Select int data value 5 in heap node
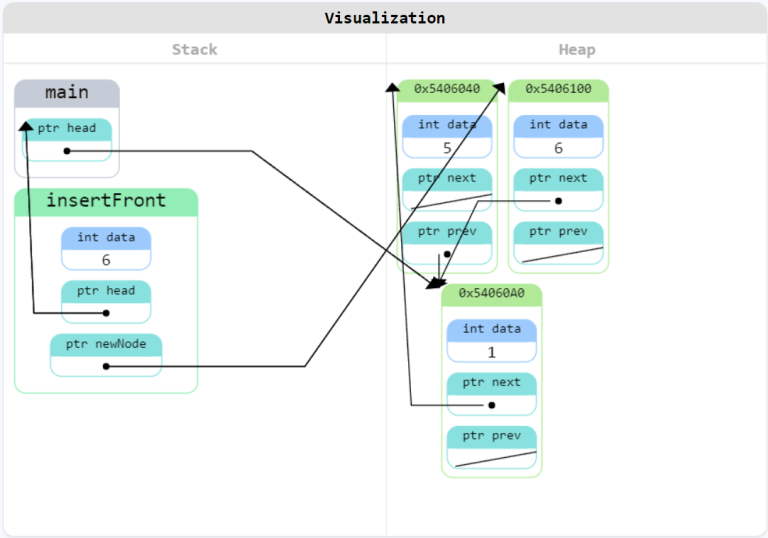This screenshot has width=768, height=538. [447, 148]
